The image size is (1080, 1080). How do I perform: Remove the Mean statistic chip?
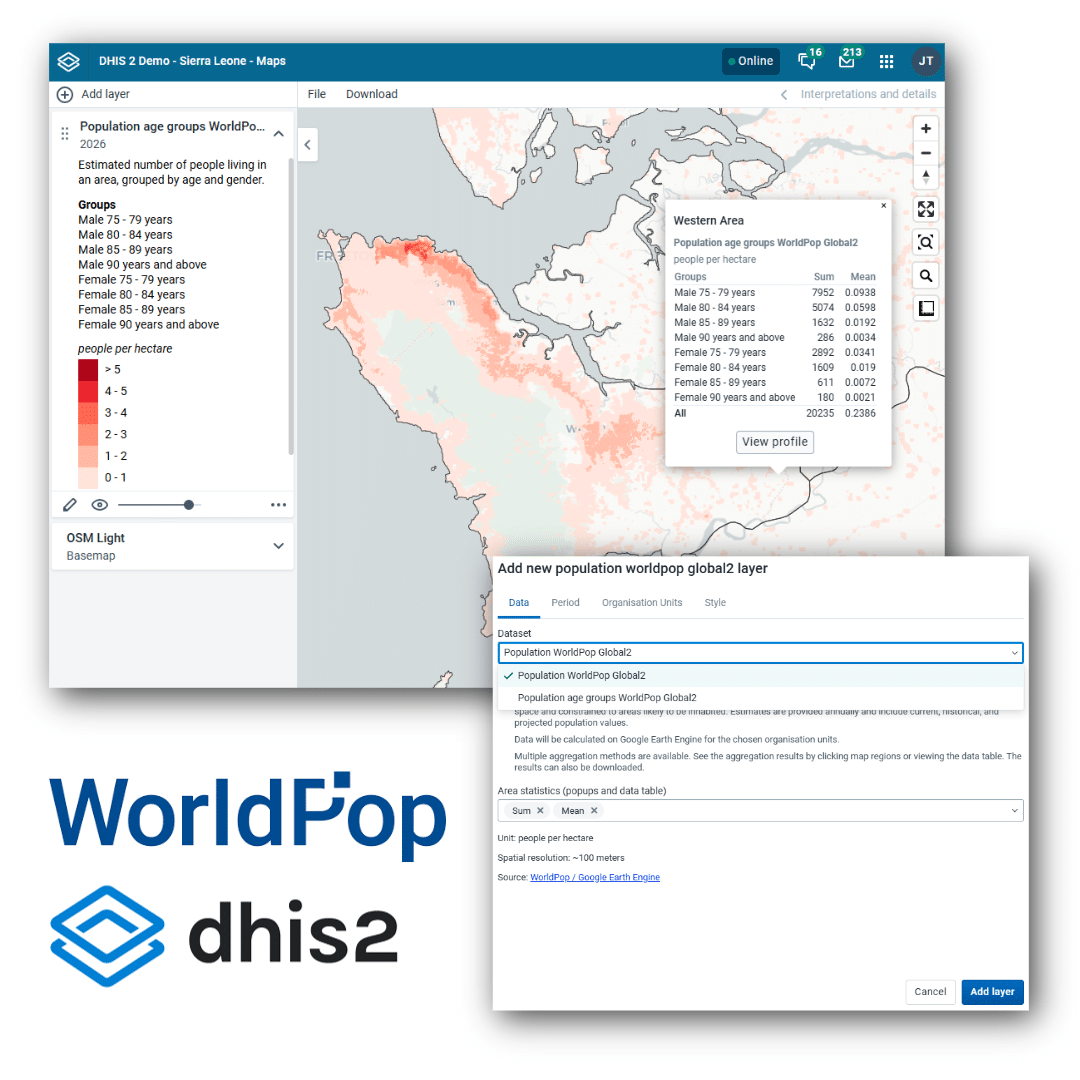click(x=594, y=811)
